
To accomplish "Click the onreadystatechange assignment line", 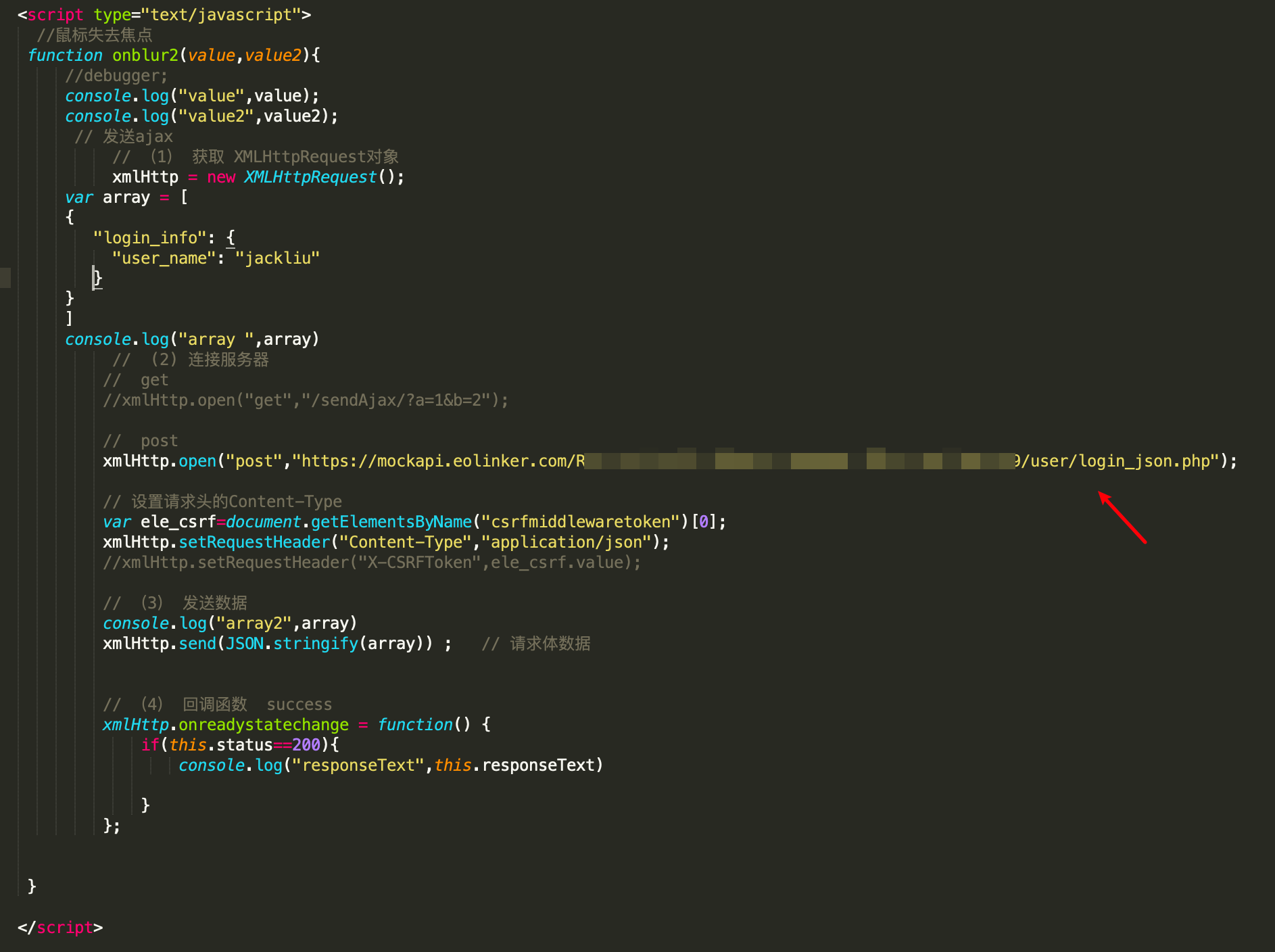I will 297,724.
